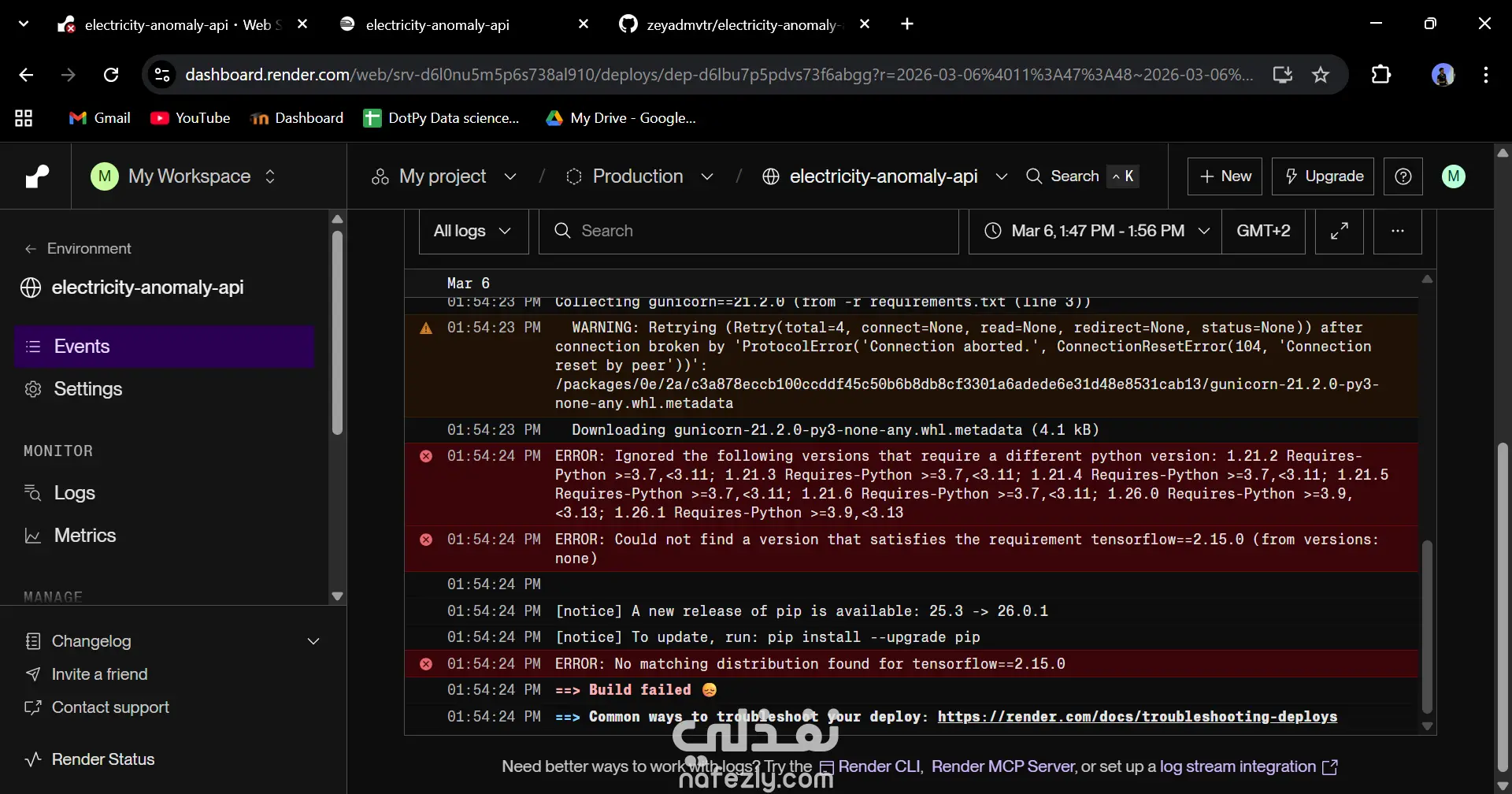Click the sidebar electricity-anomaly-api service title
Image resolution: width=1512 pixels, height=794 pixels.
pos(147,288)
